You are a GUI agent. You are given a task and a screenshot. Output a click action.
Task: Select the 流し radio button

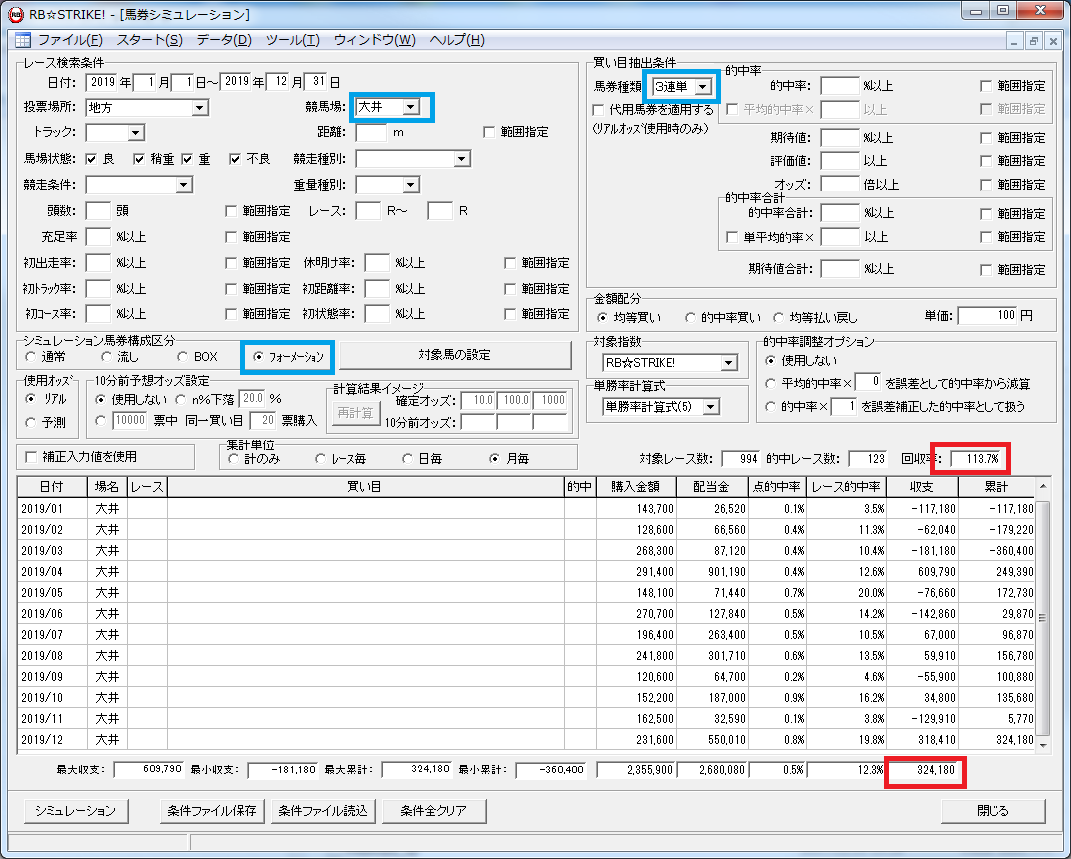coord(107,356)
